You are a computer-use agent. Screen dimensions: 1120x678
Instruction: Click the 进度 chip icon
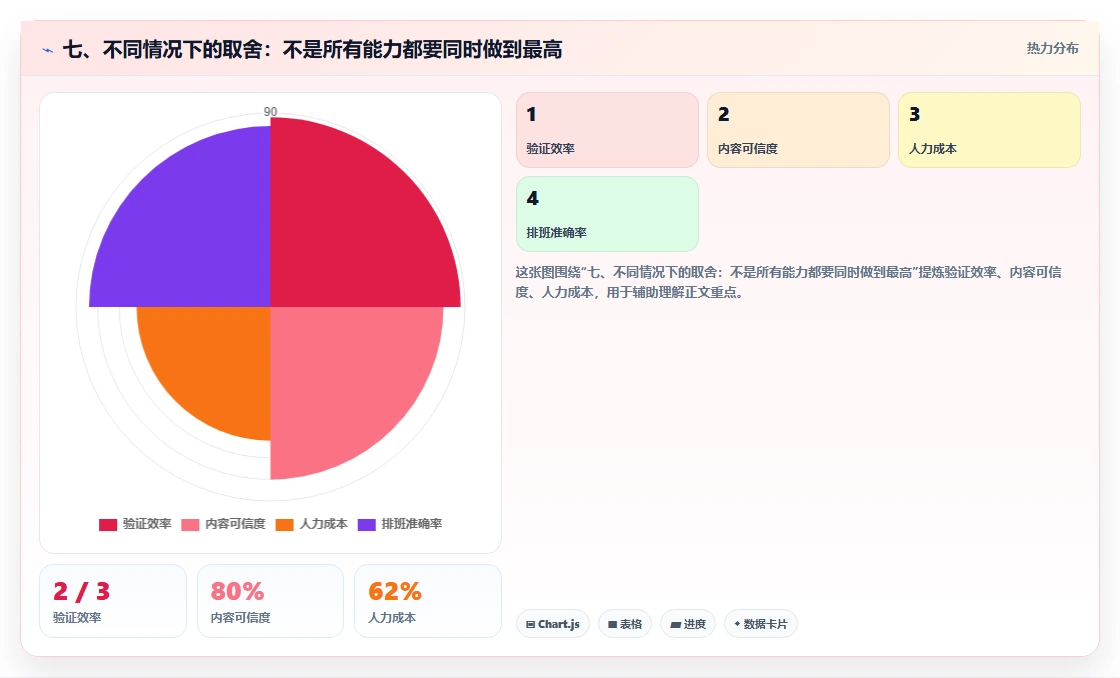(x=675, y=624)
